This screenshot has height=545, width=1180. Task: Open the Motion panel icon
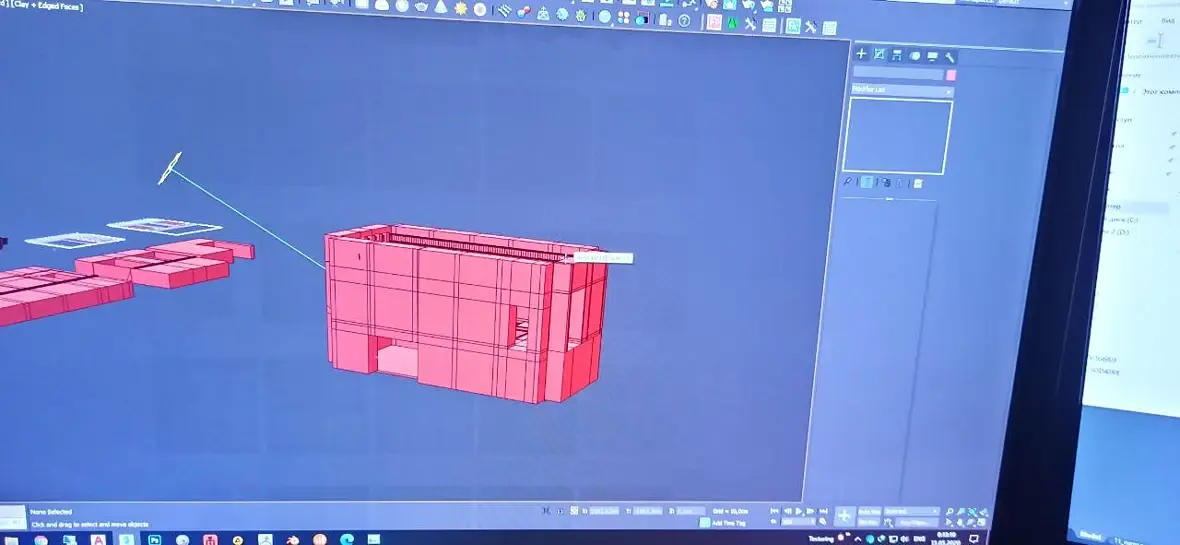coord(914,56)
